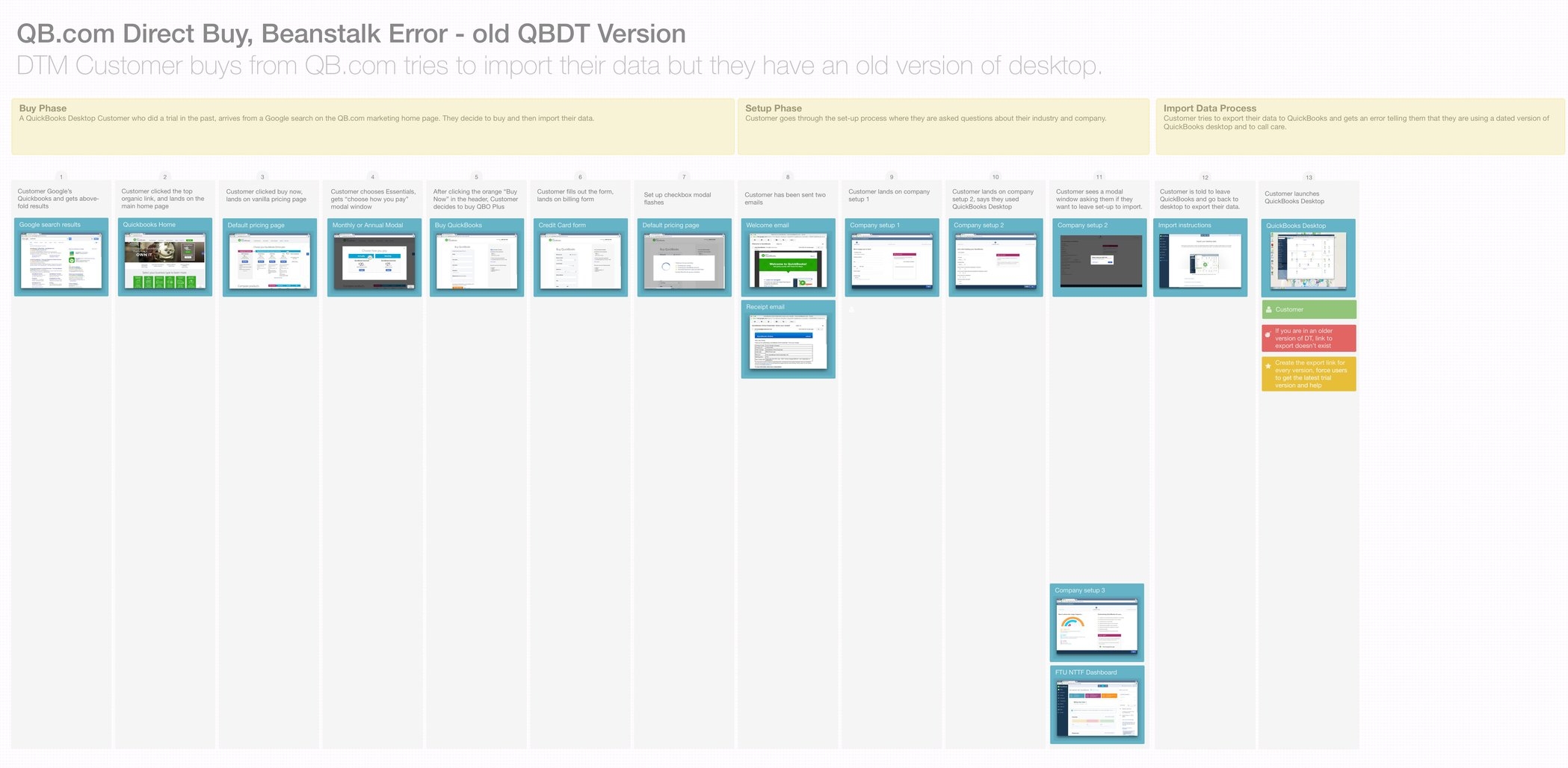Open the QuickBooks Desktop screenshot thumbnail
The image size is (1568, 768).
[x=1309, y=261]
